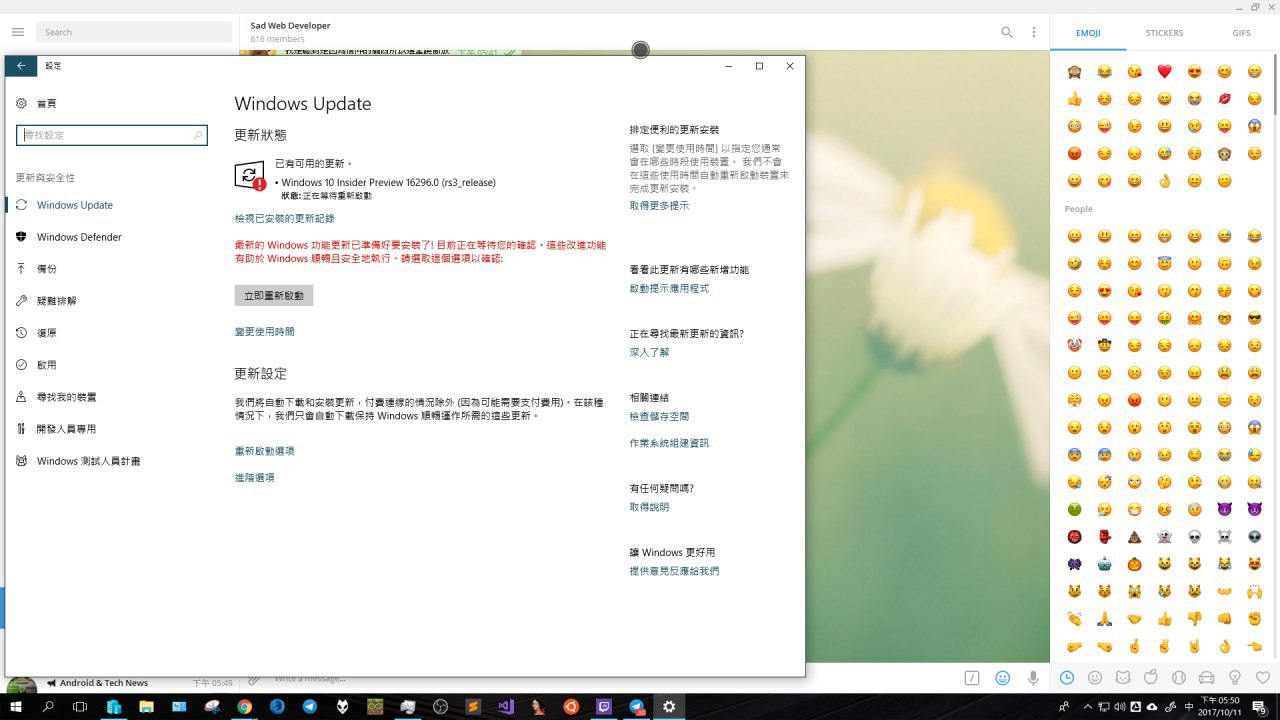Select Windows Defender in settings sidebar
The image size is (1280, 720).
tap(79, 237)
